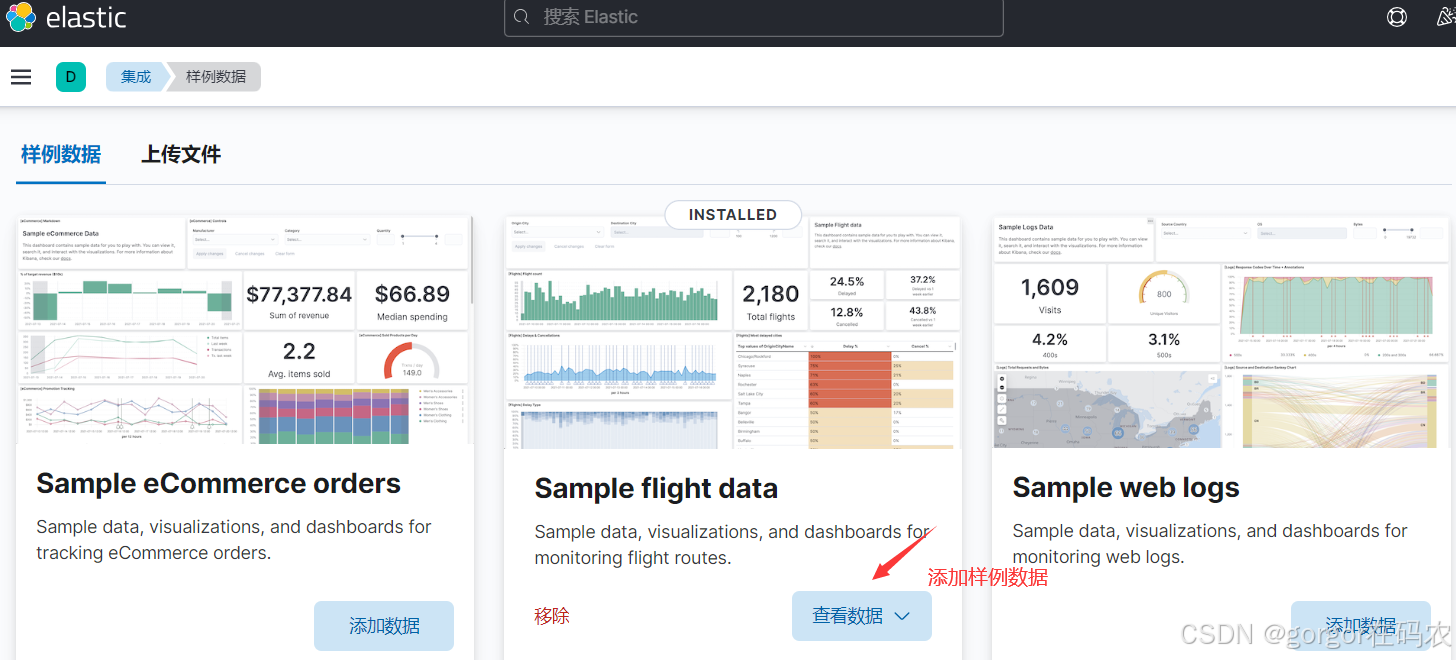Click the Elastic logo
This screenshot has width=1456, height=660.
click(66, 17)
